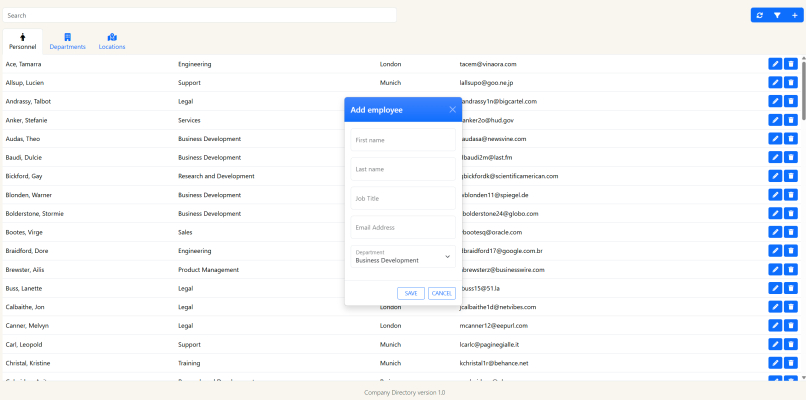Screen dimensions: 806x400
Task: Click delete trash icon for Ace, Tamarra
Action: click(790, 64)
